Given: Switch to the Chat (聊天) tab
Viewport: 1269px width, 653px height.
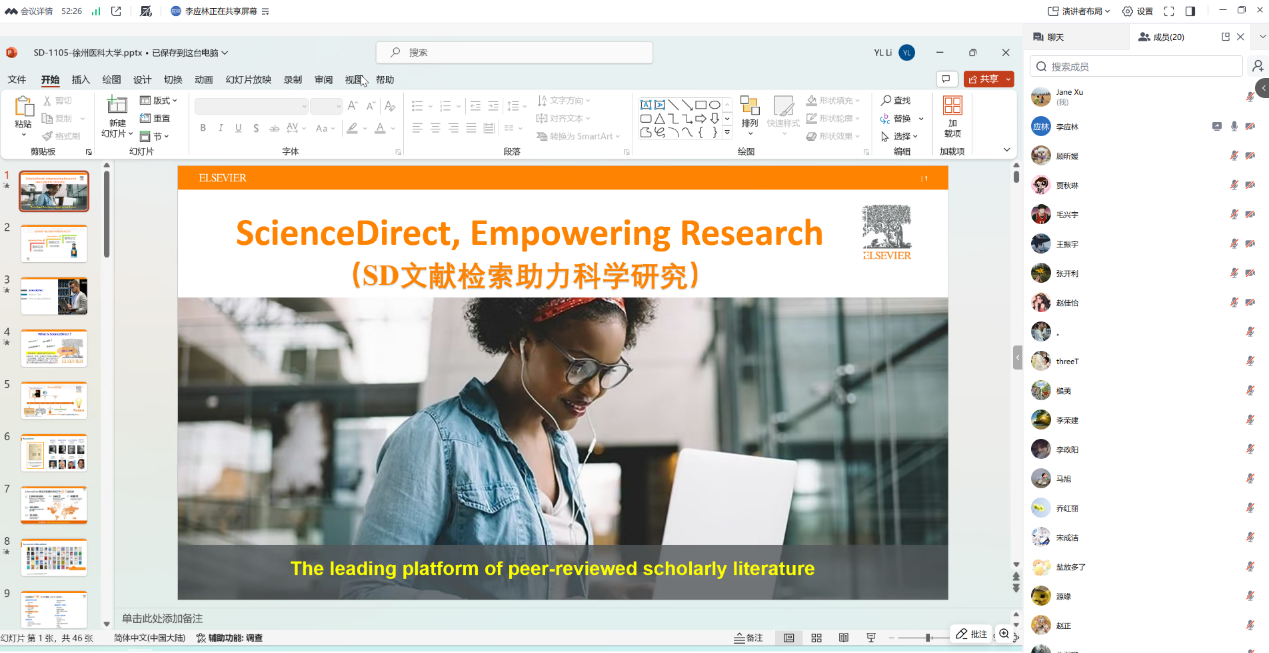Looking at the screenshot, I should click(x=1049, y=37).
